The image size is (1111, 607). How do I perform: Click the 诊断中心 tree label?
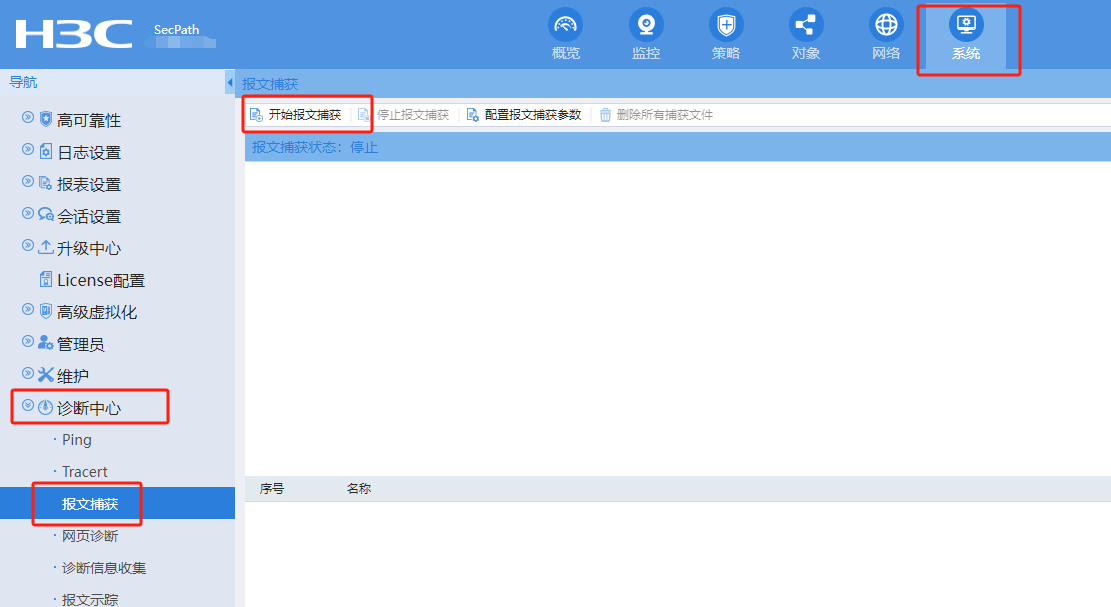tap(89, 408)
